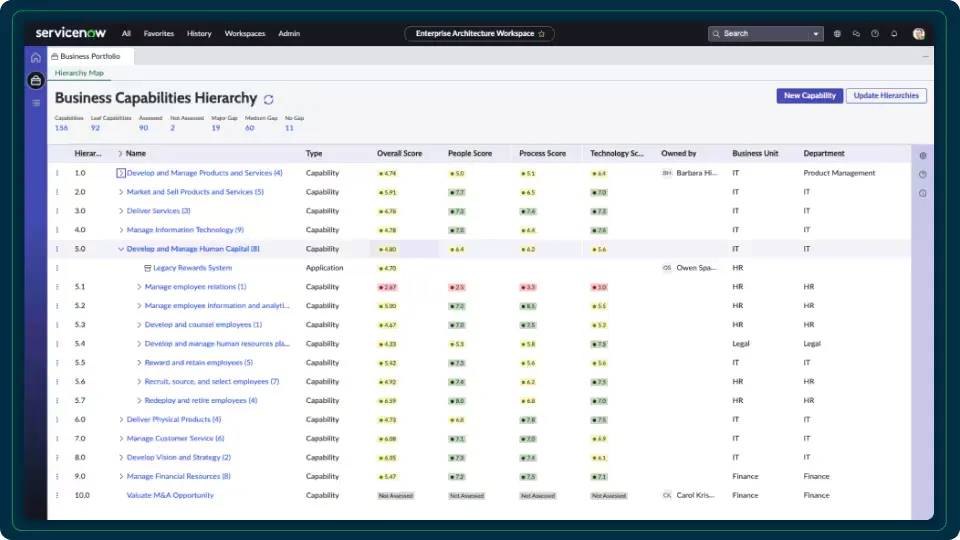Open the row actions menu for 10.0

pyautogui.click(x=57, y=495)
